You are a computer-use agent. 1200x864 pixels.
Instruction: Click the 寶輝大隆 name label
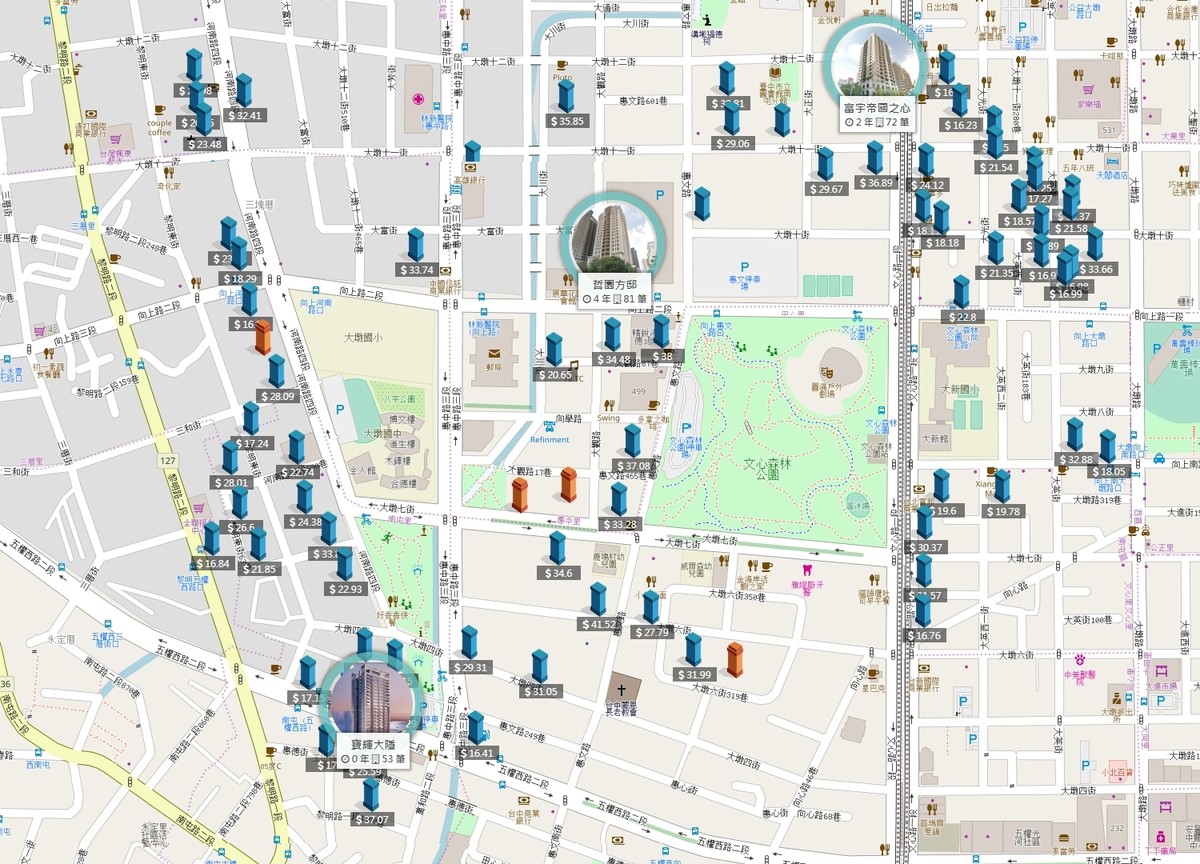click(373, 744)
